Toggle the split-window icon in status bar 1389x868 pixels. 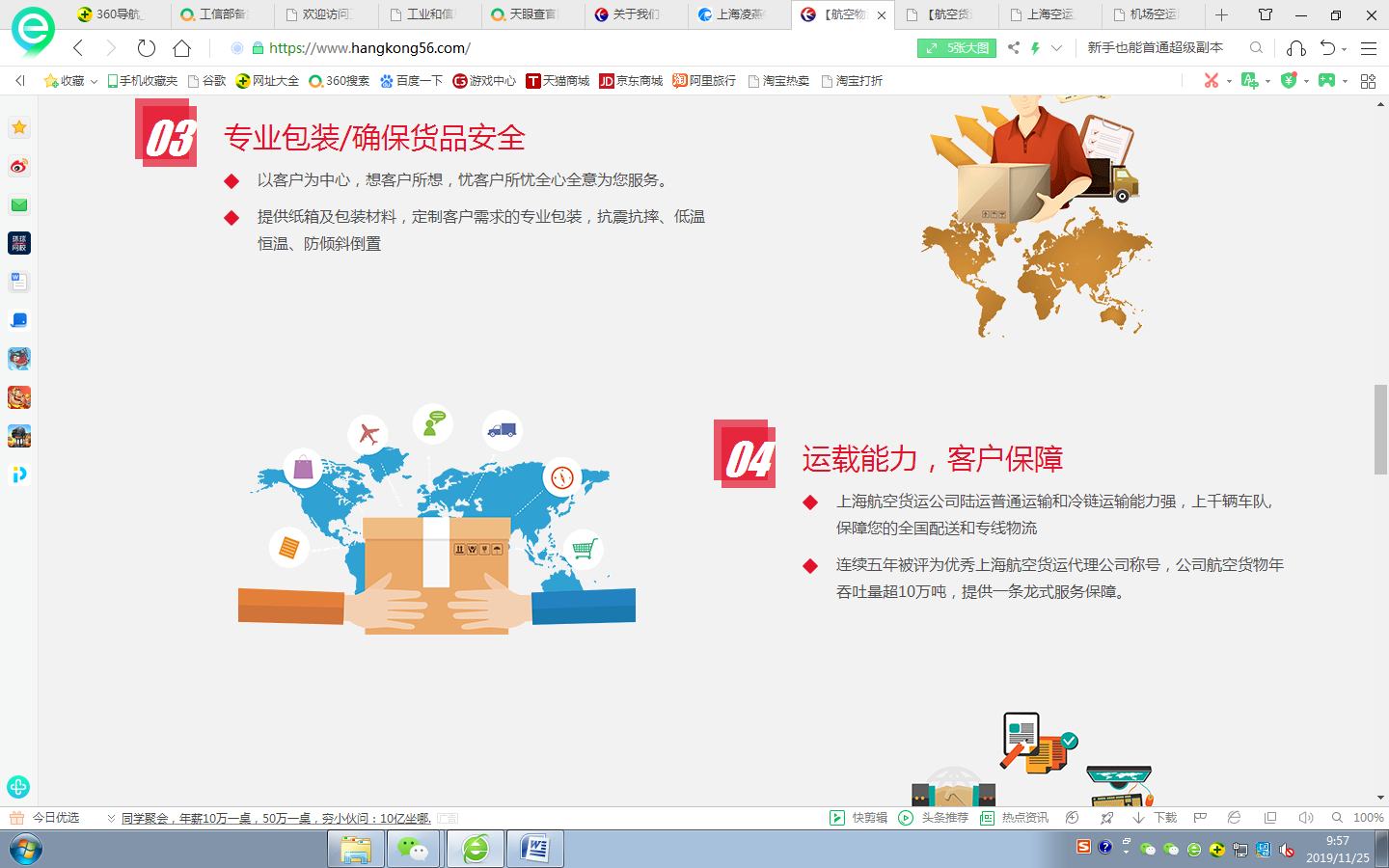pos(1270,818)
